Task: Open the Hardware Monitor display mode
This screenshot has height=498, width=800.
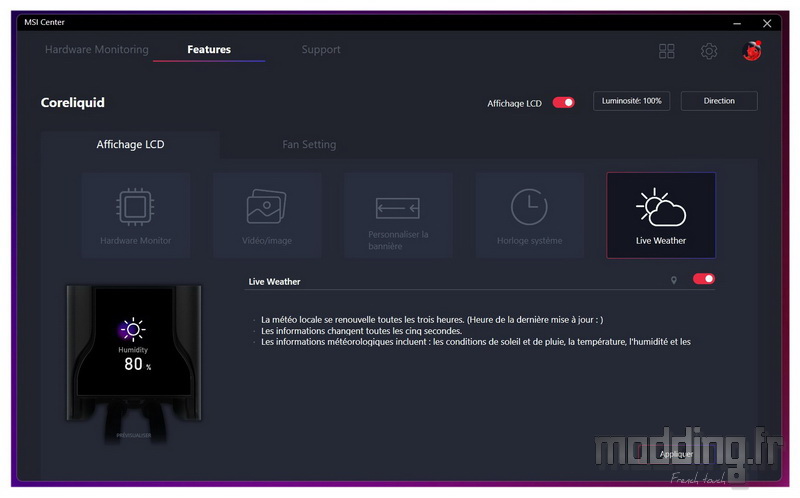Action: [x=136, y=215]
